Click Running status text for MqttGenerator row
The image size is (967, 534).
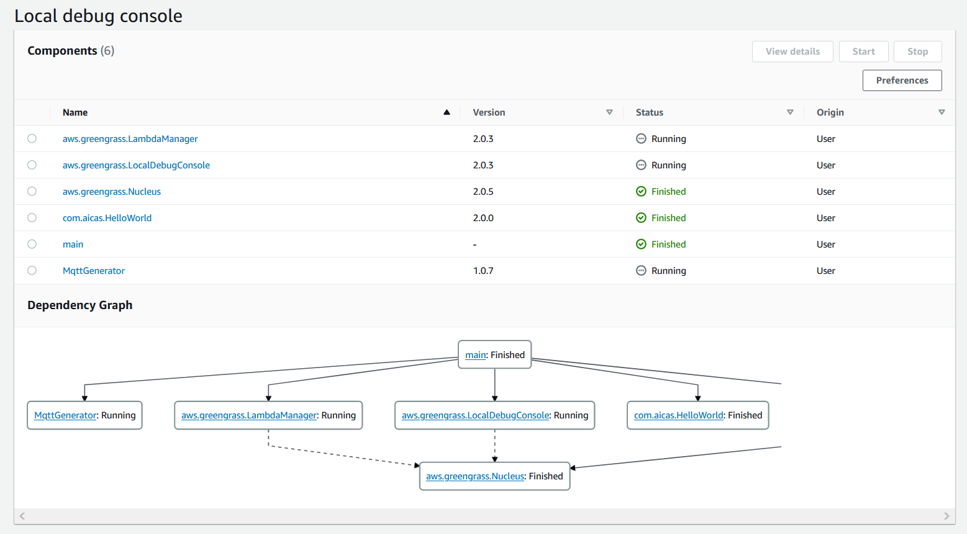pyautogui.click(x=669, y=271)
